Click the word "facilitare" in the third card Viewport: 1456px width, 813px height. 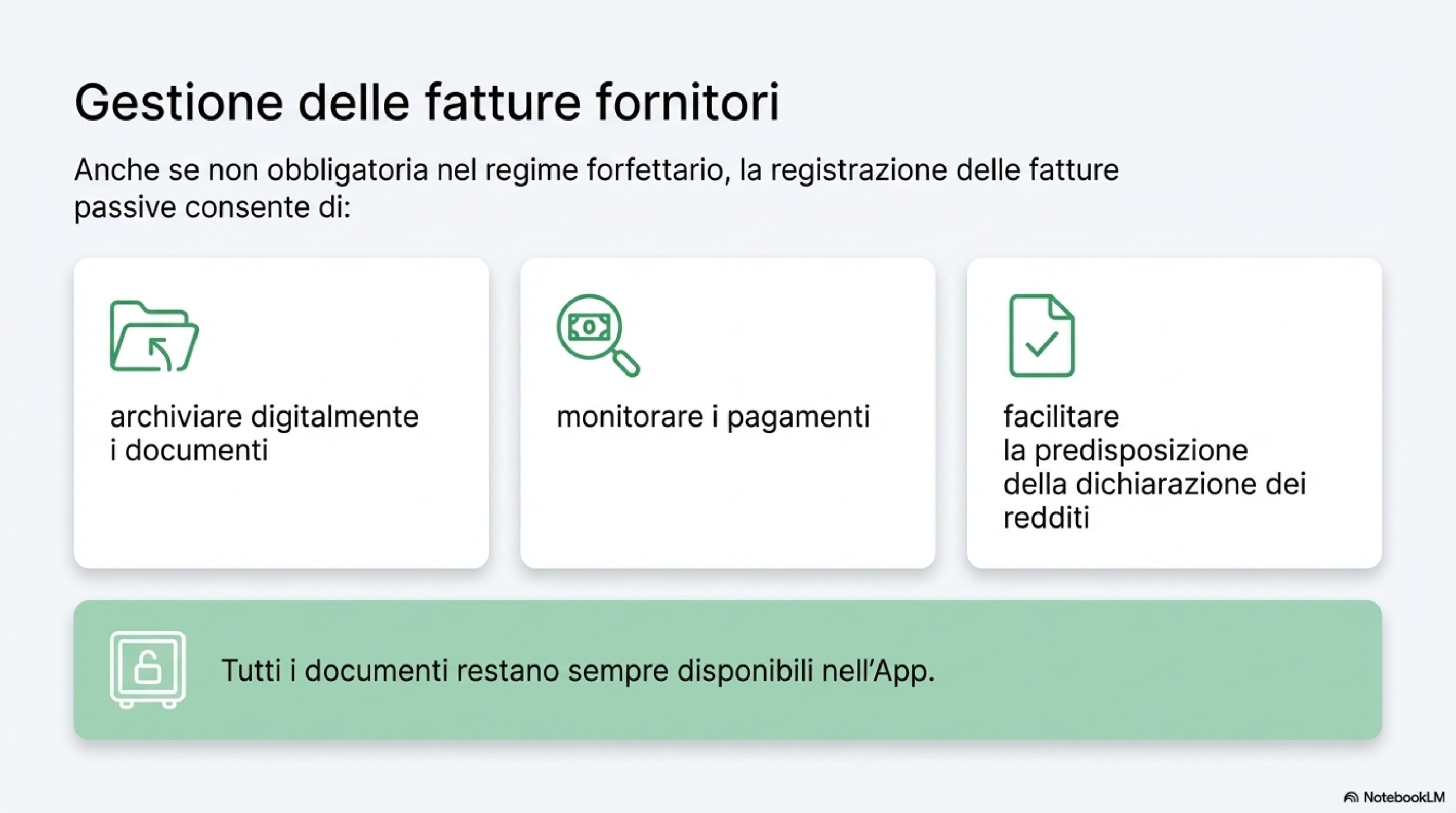1061,416
